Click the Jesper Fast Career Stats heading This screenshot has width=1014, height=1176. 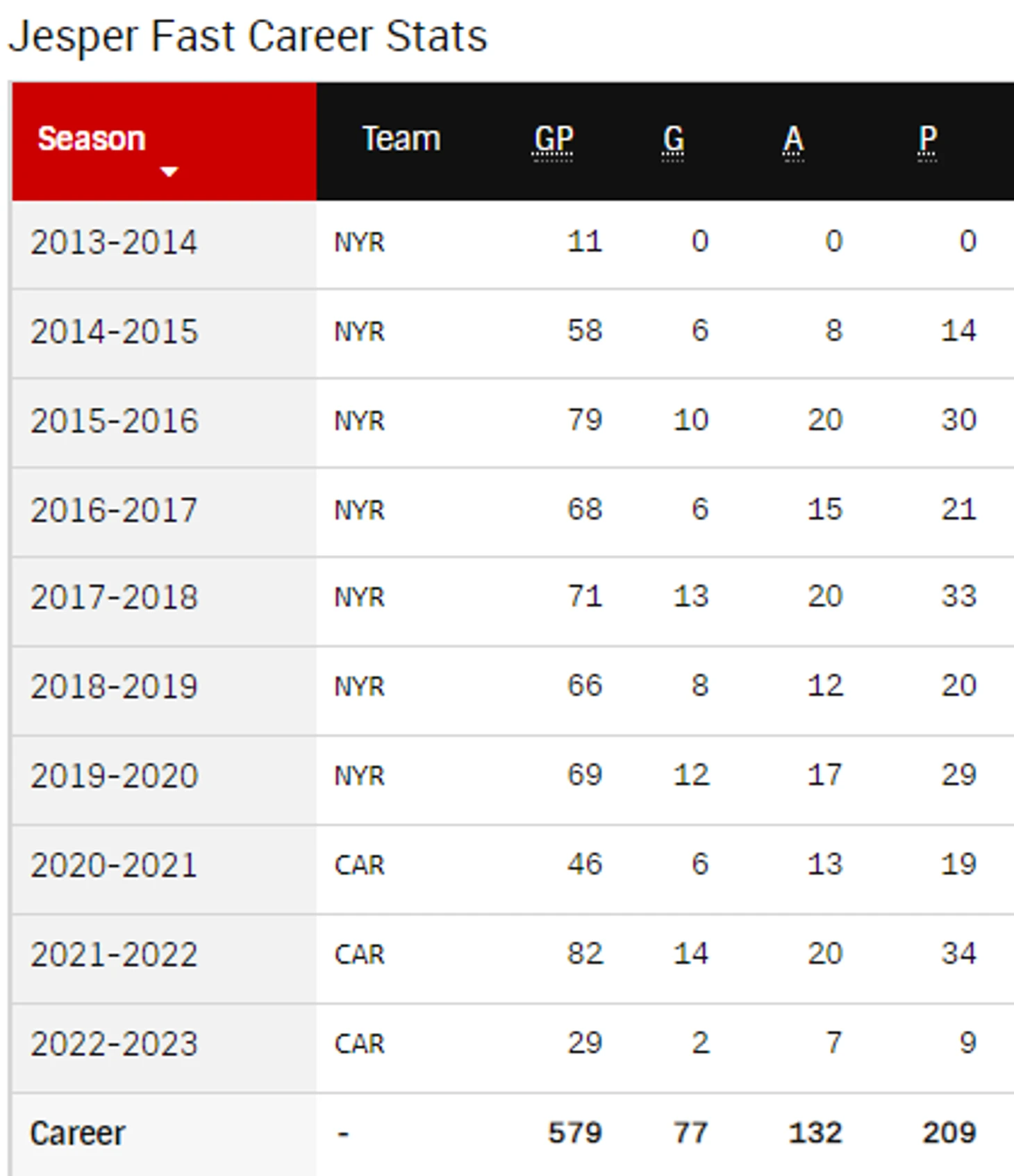coord(248,36)
